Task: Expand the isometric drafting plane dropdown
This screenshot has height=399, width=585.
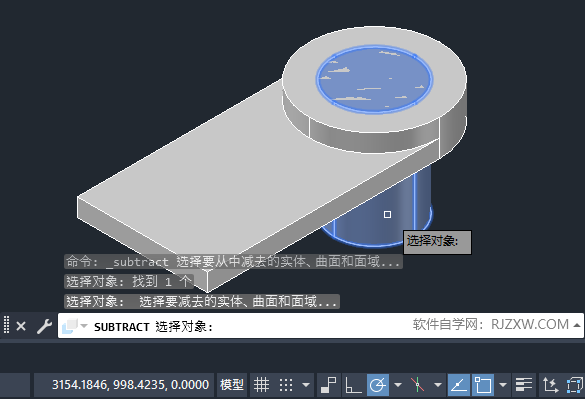Action: click(438, 384)
